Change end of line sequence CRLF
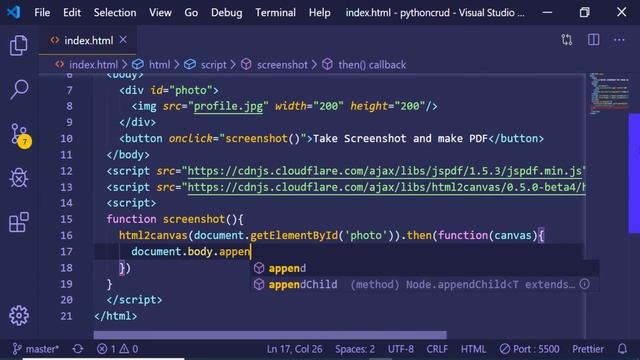Screen dimensions: 640x360 click(x=437, y=349)
